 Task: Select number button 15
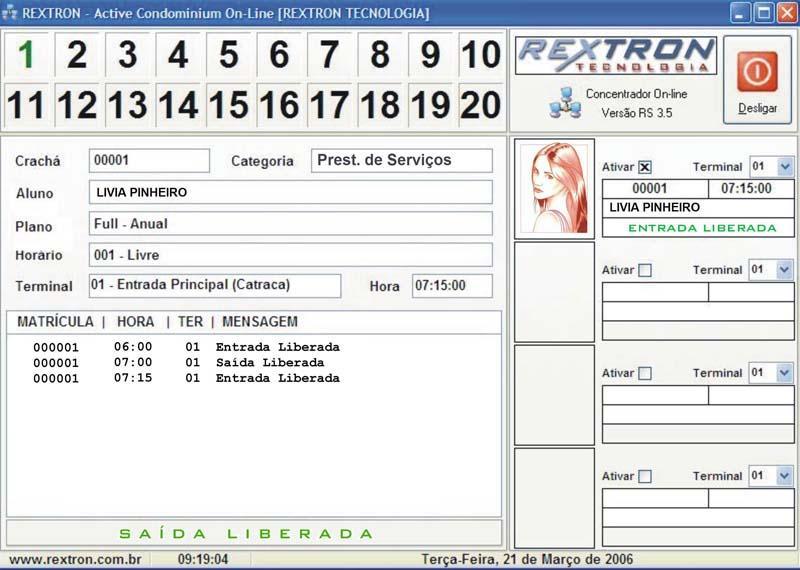[228, 105]
